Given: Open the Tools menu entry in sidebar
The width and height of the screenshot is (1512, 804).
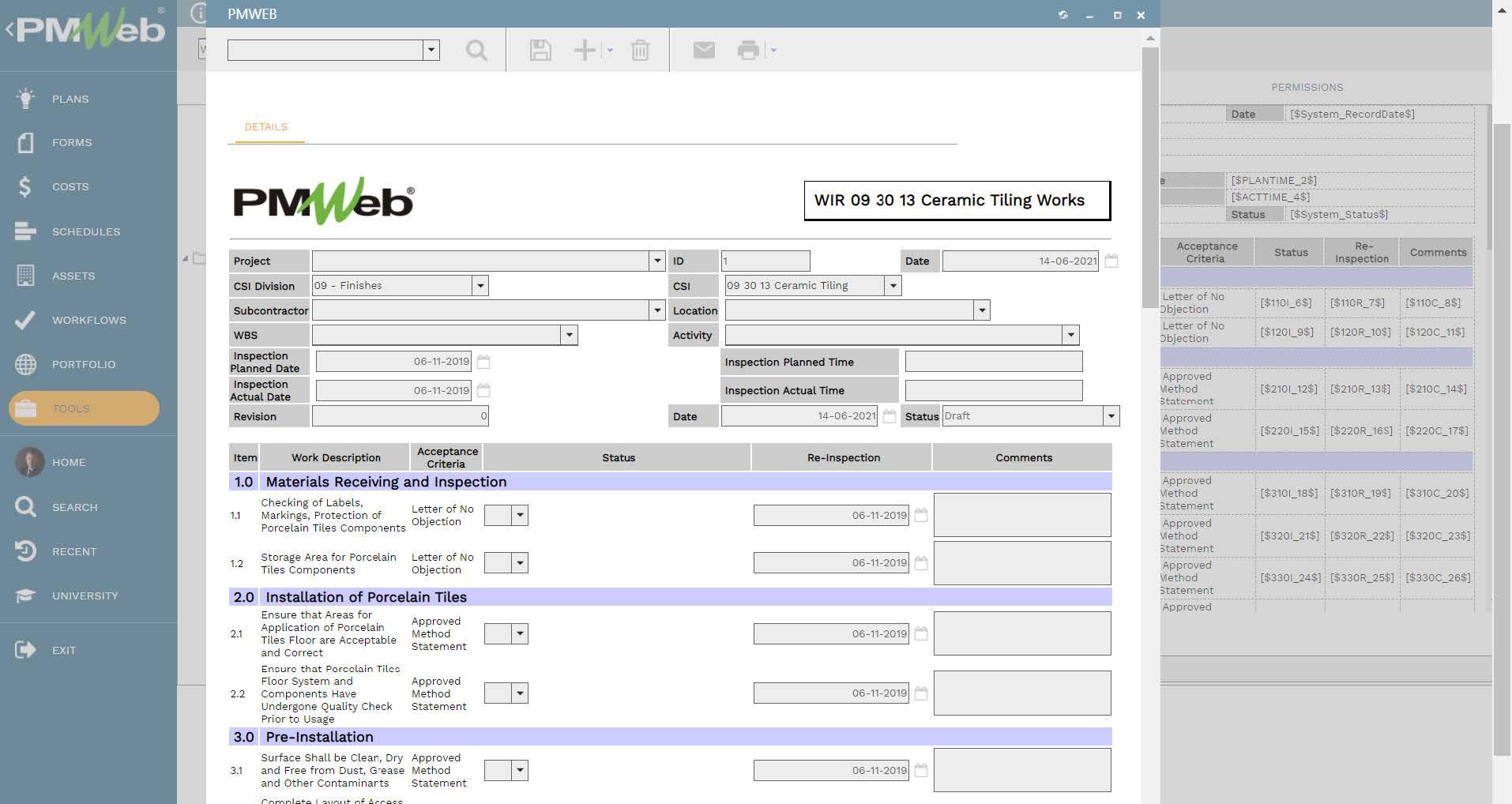Looking at the screenshot, I should [71, 408].
